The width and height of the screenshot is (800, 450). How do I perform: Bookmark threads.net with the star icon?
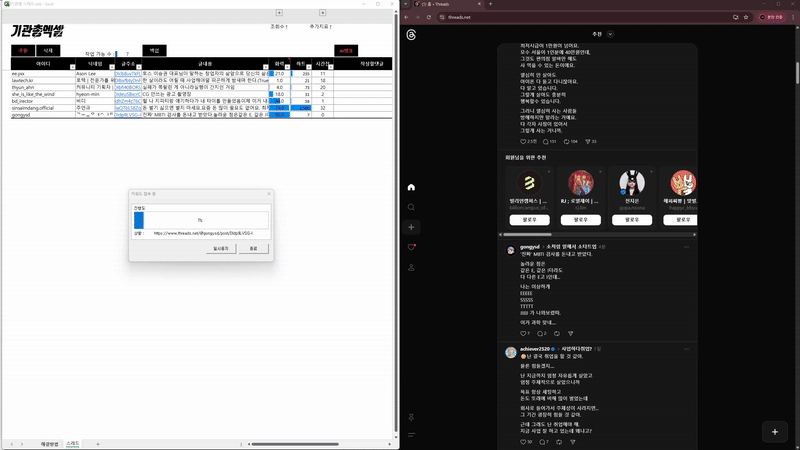pos(745,17)
